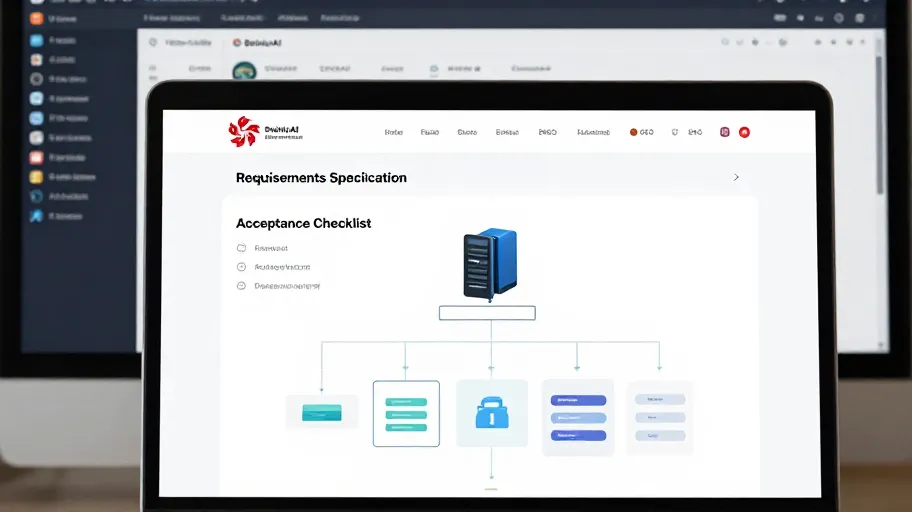Open the yellow icon in the rear monitor sidebar

pyautogui.click(x=37, y=177)
